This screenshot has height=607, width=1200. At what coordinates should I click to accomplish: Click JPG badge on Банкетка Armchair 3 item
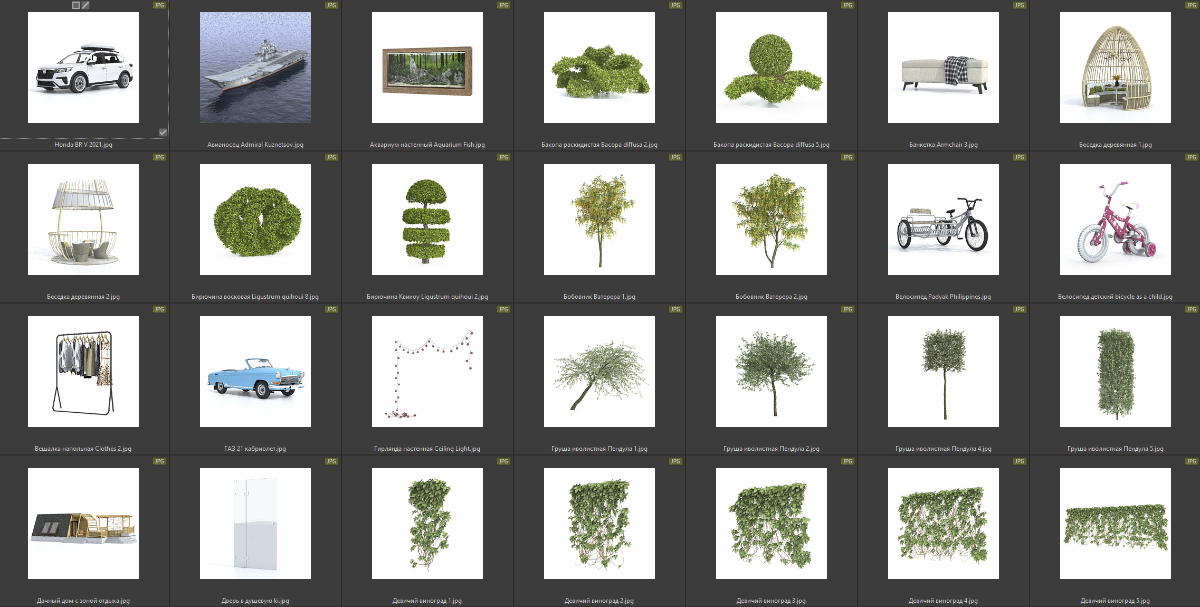(1019, 5)
